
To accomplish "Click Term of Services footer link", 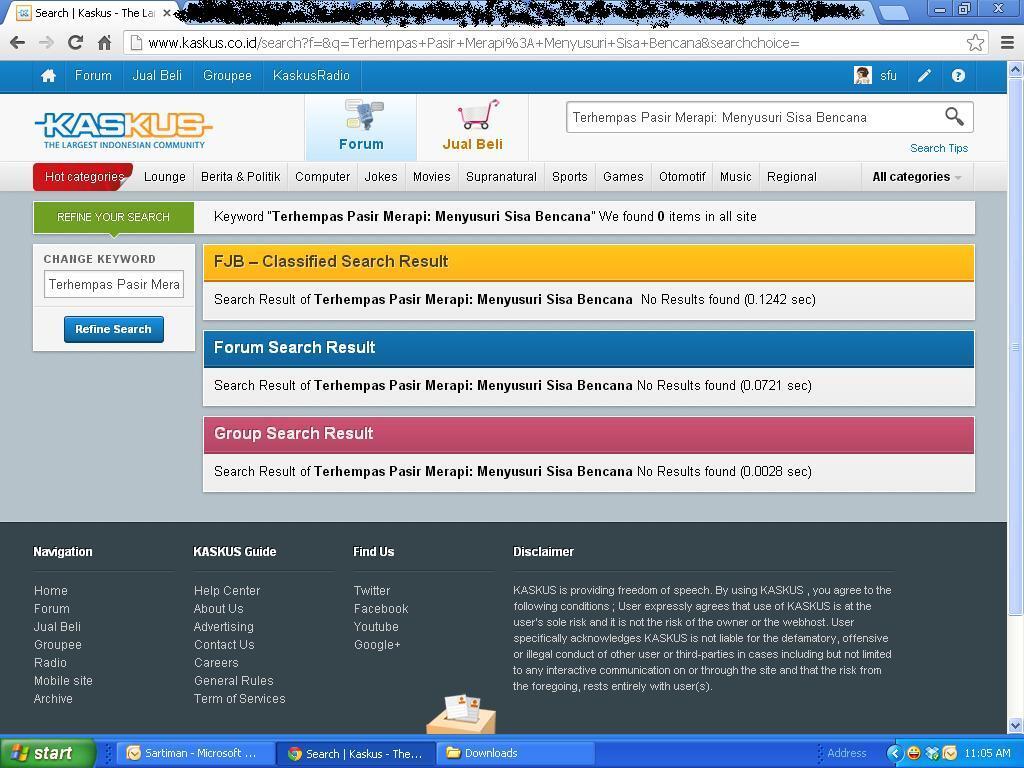I will tap(239, 699).
